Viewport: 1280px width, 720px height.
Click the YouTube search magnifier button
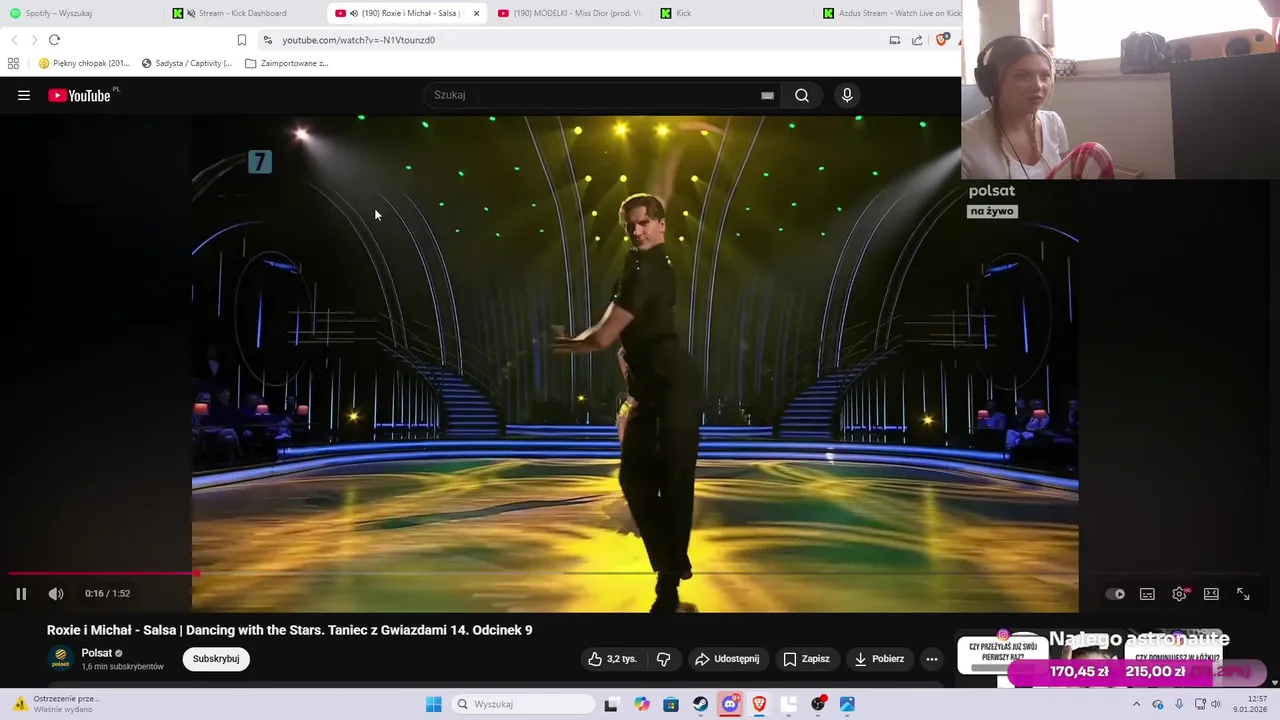tap(802, 95)
